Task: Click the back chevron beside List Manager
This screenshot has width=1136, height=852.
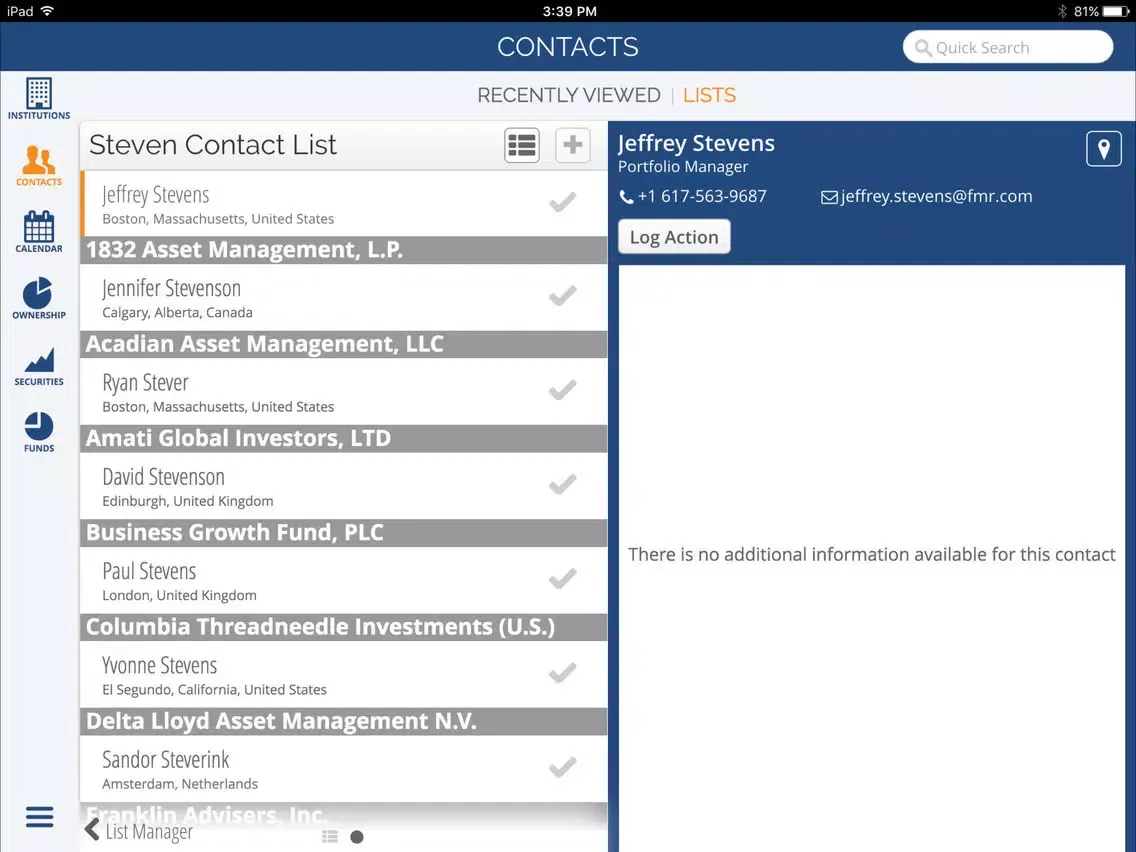Action: [x=92, y=830]
